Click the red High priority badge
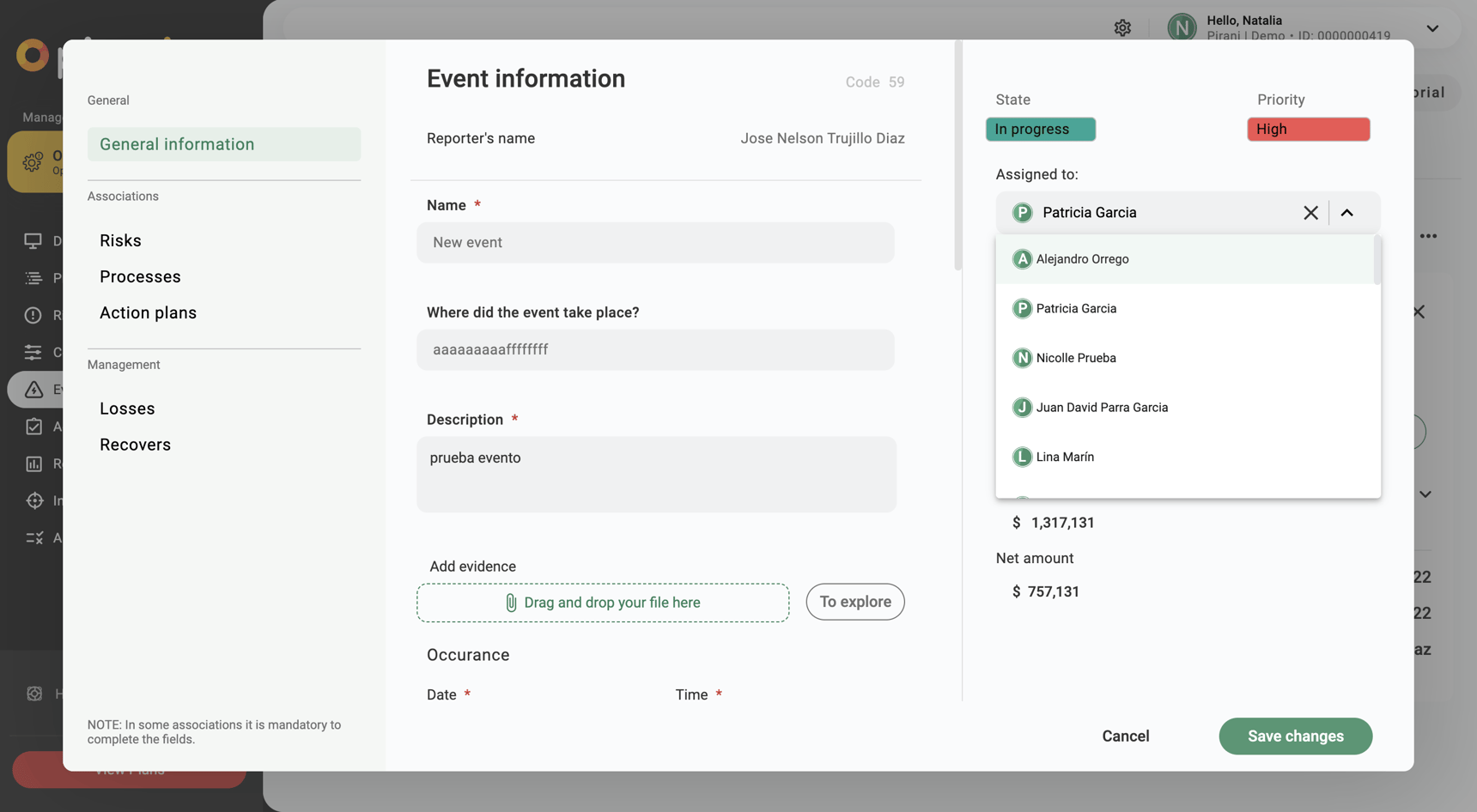 [x=1308, y=129]
